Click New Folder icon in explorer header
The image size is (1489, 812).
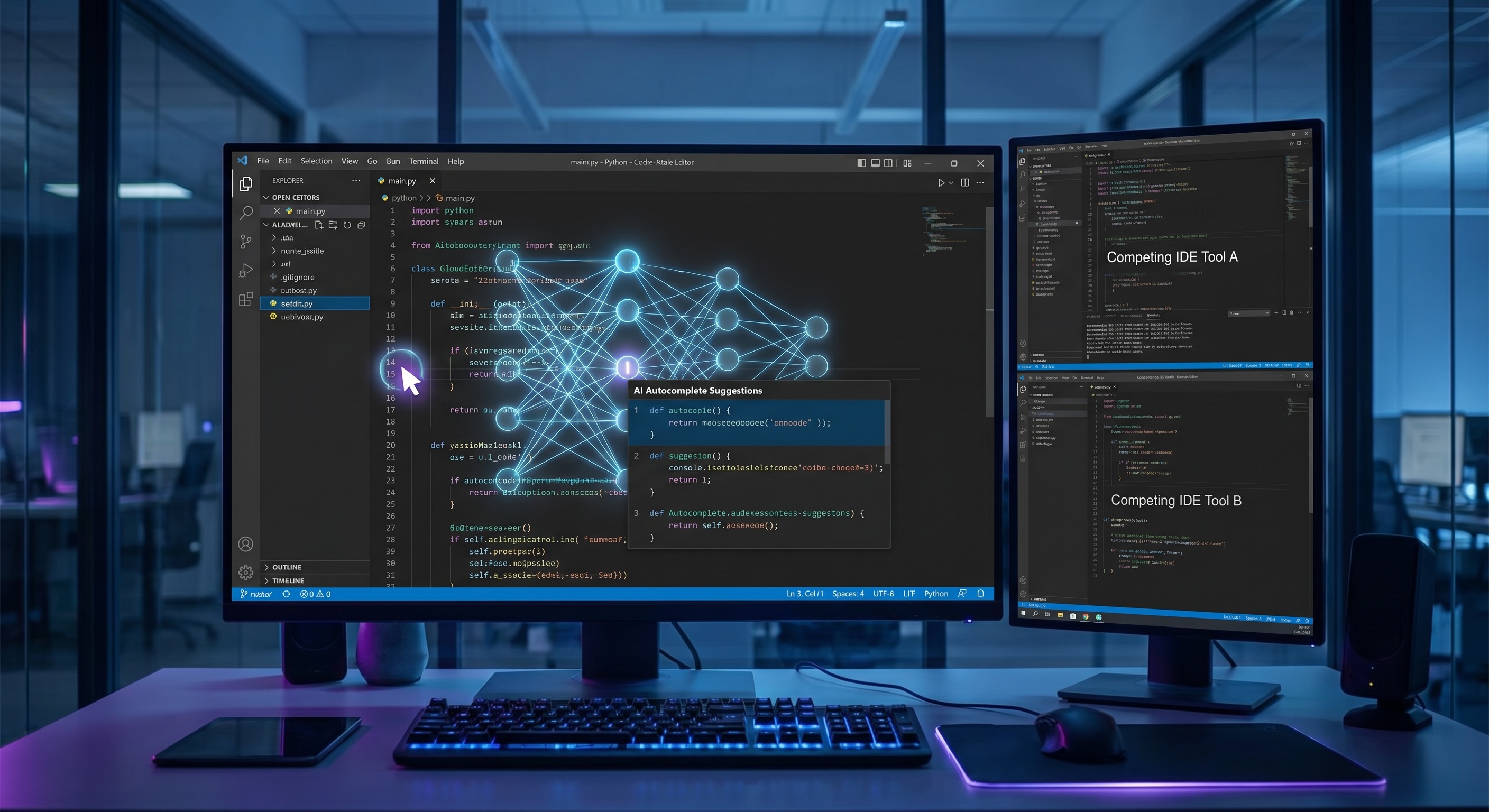click(x=333, y=225)
